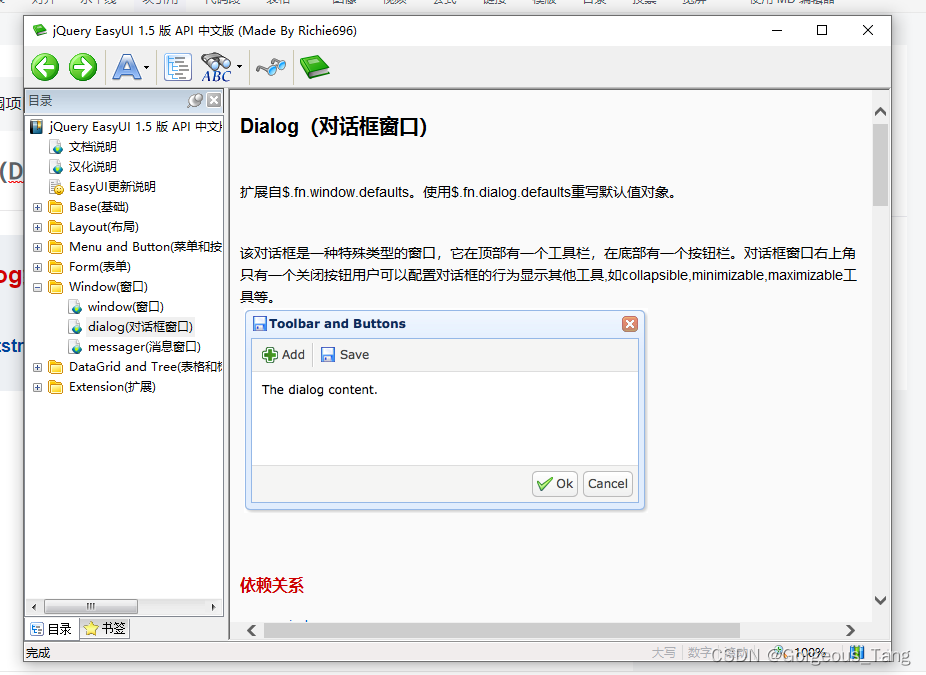
Task: Collapse the Window(窗口) folder
Action: coord(37,288)
